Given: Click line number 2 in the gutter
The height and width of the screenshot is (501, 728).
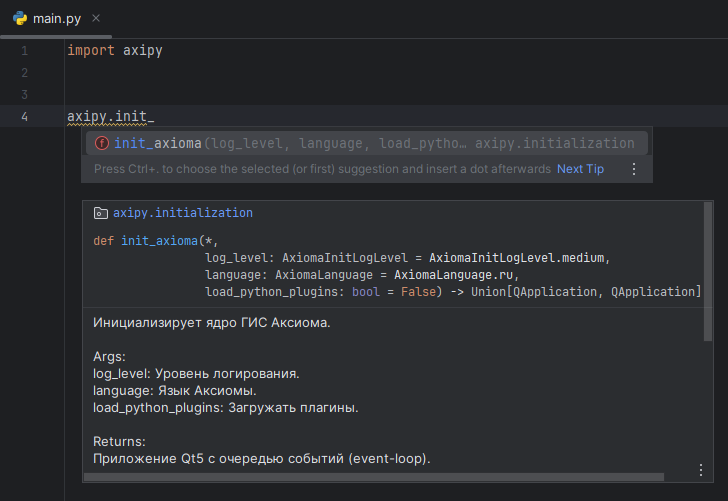Looking at the screenshot, I should click(x=24, y=73).
